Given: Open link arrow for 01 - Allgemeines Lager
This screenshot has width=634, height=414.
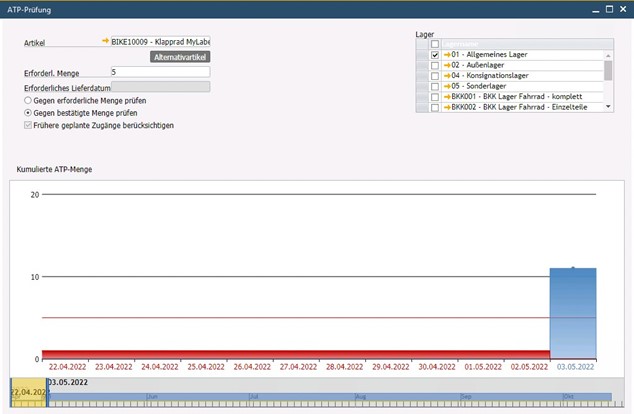Looking at the screenshot, I should [447, 55].
